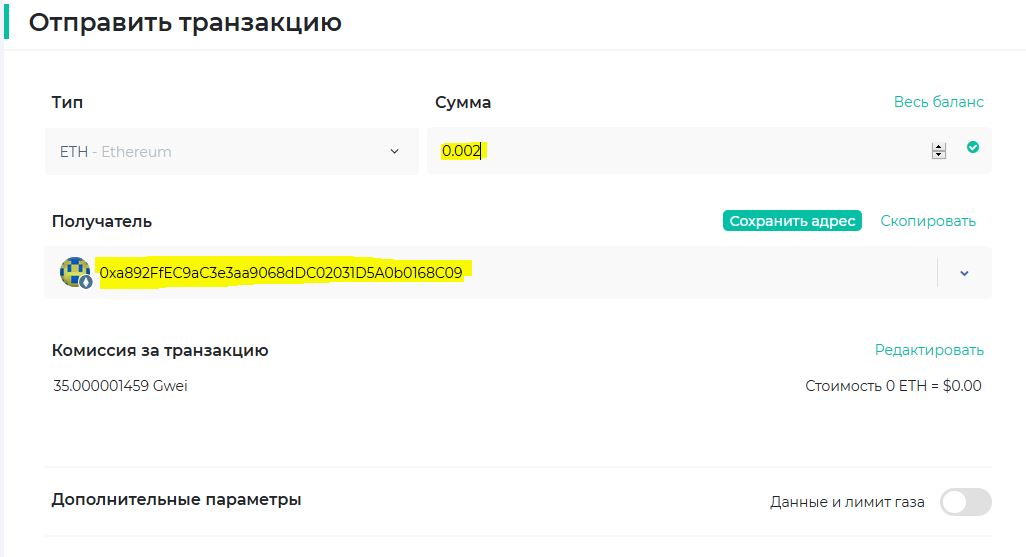The width and height of the screenshot is (1026, 557).
Task: Click the Отправить транзакцию page title
Action: pos(185,22)
